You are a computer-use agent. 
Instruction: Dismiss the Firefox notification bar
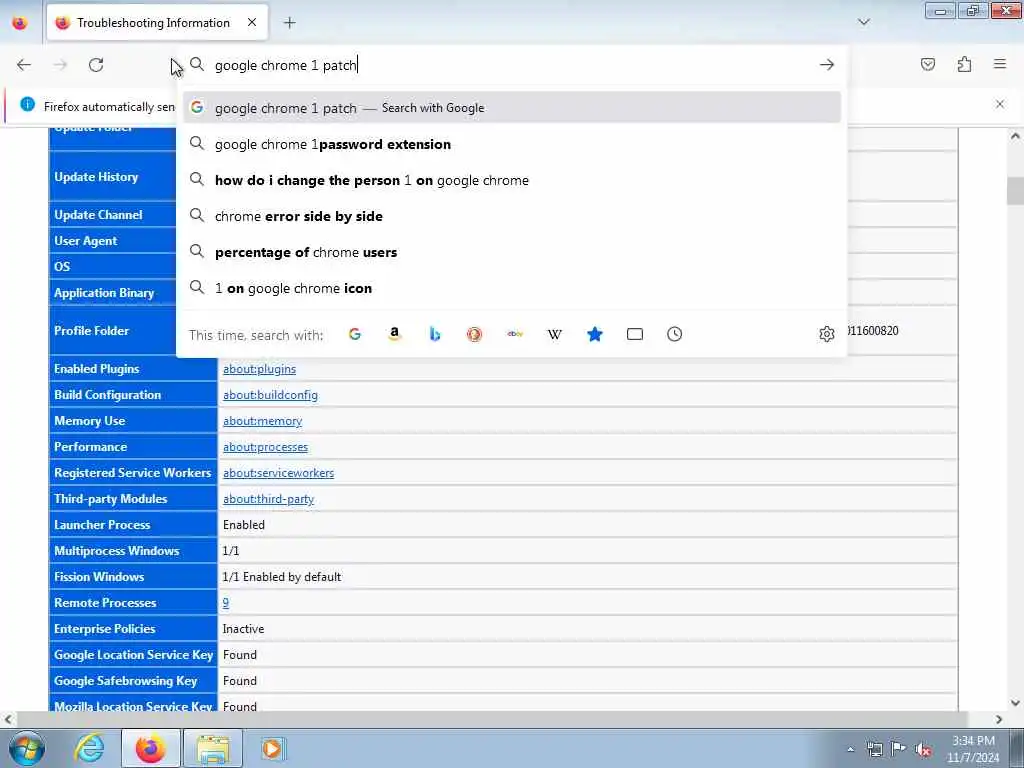click(1000, 104)
